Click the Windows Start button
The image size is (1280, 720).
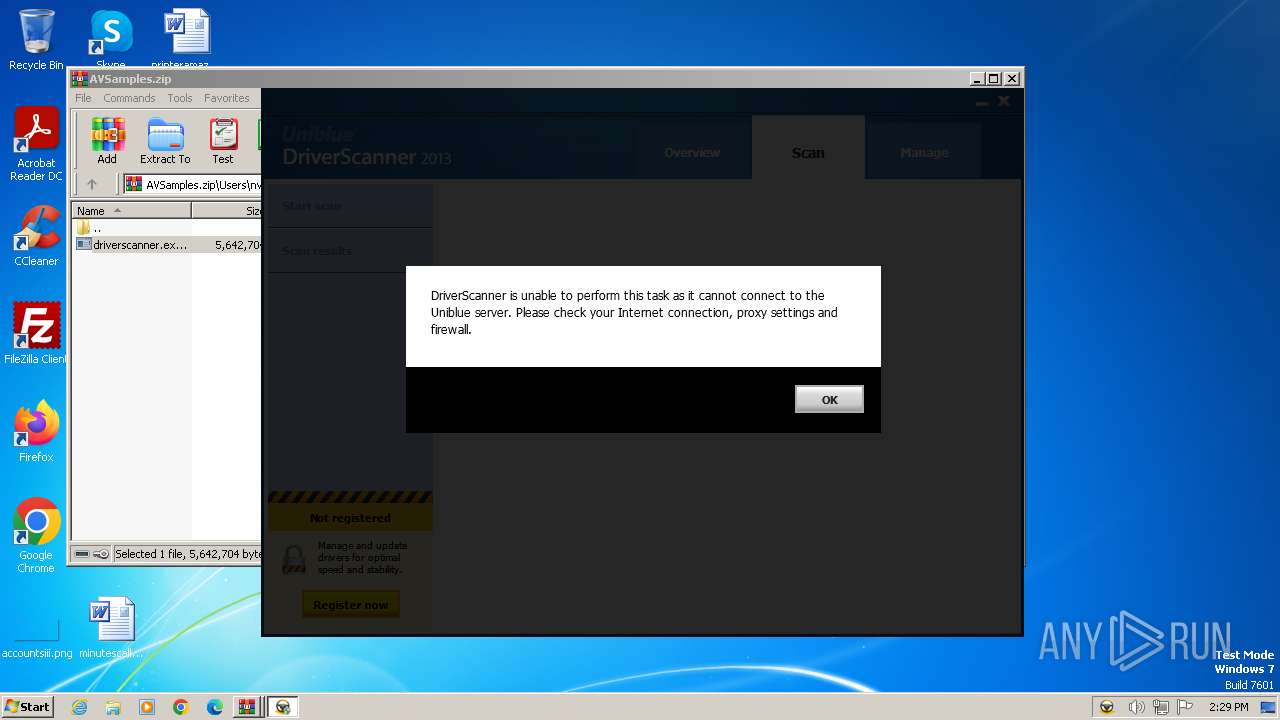coord(27,706)
